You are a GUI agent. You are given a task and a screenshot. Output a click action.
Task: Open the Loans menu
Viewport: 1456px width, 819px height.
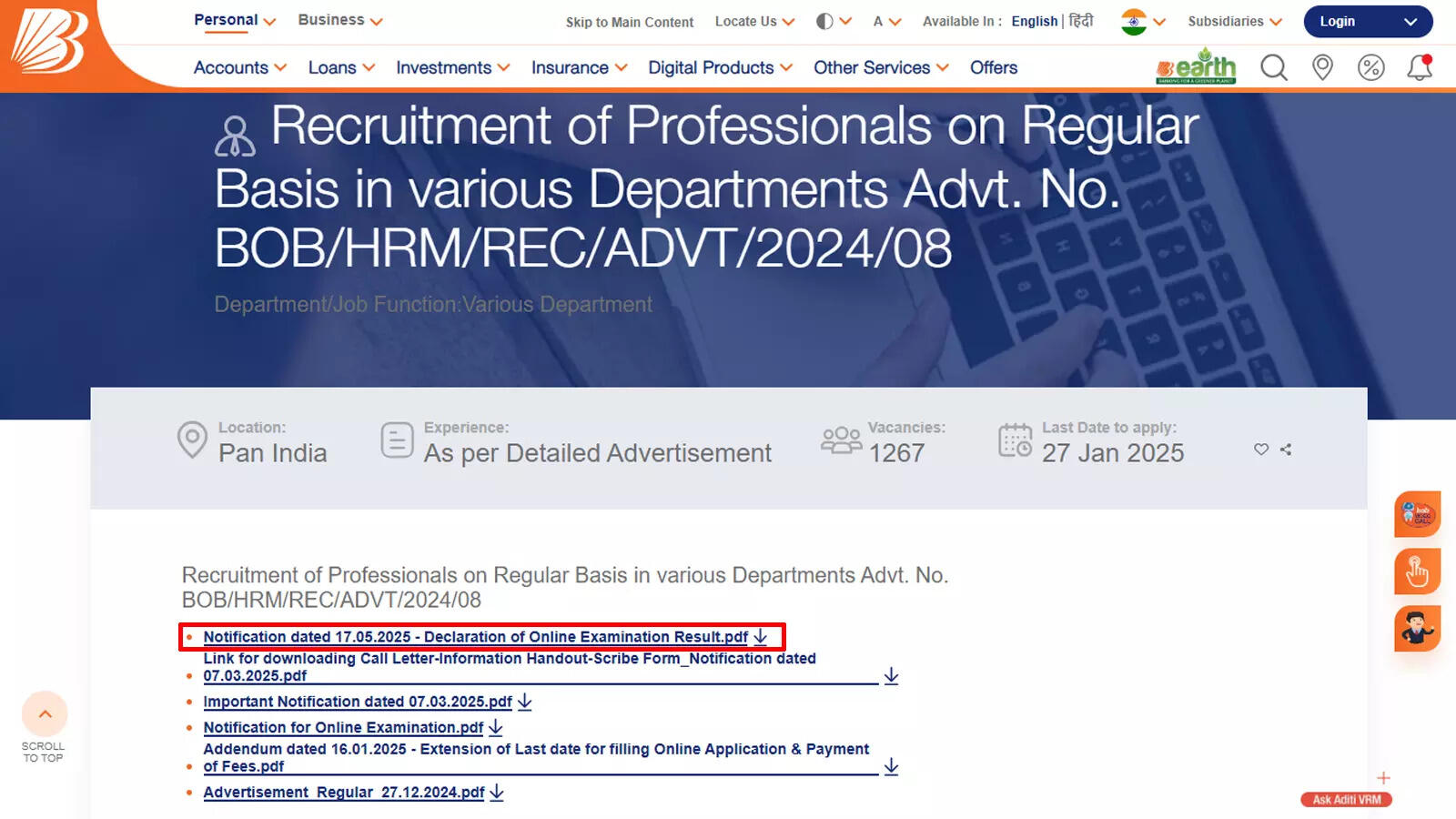click(341, 67)
